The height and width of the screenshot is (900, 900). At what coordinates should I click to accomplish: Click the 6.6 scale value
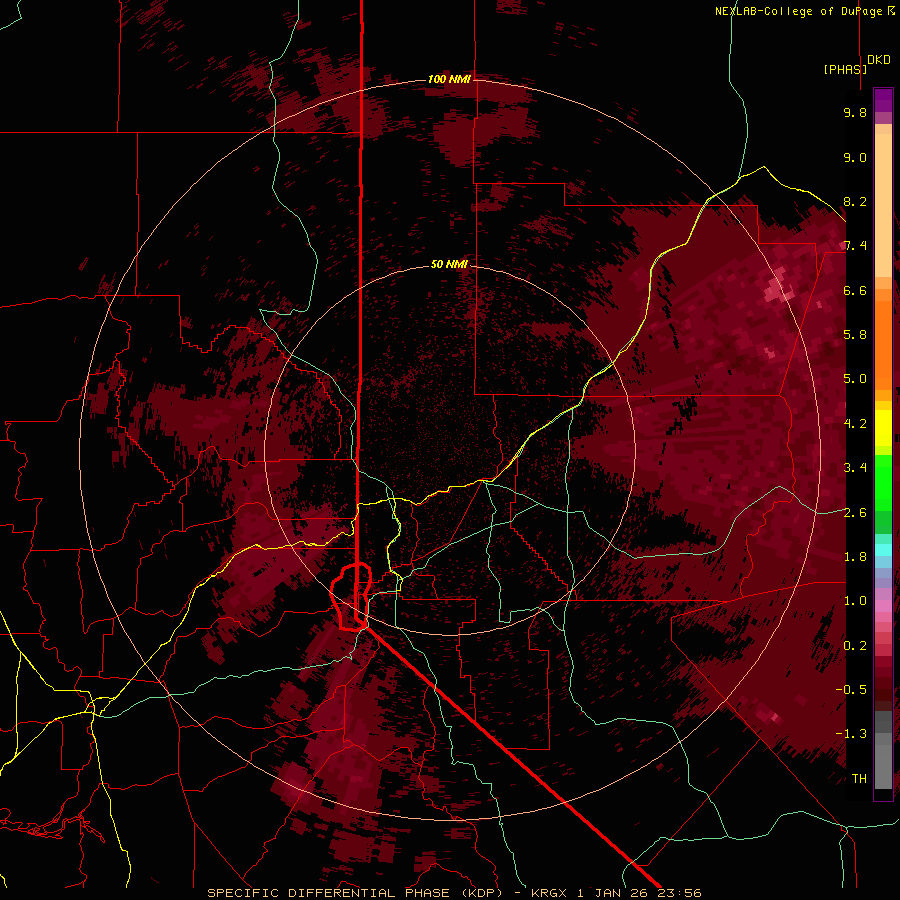[855, 290]
